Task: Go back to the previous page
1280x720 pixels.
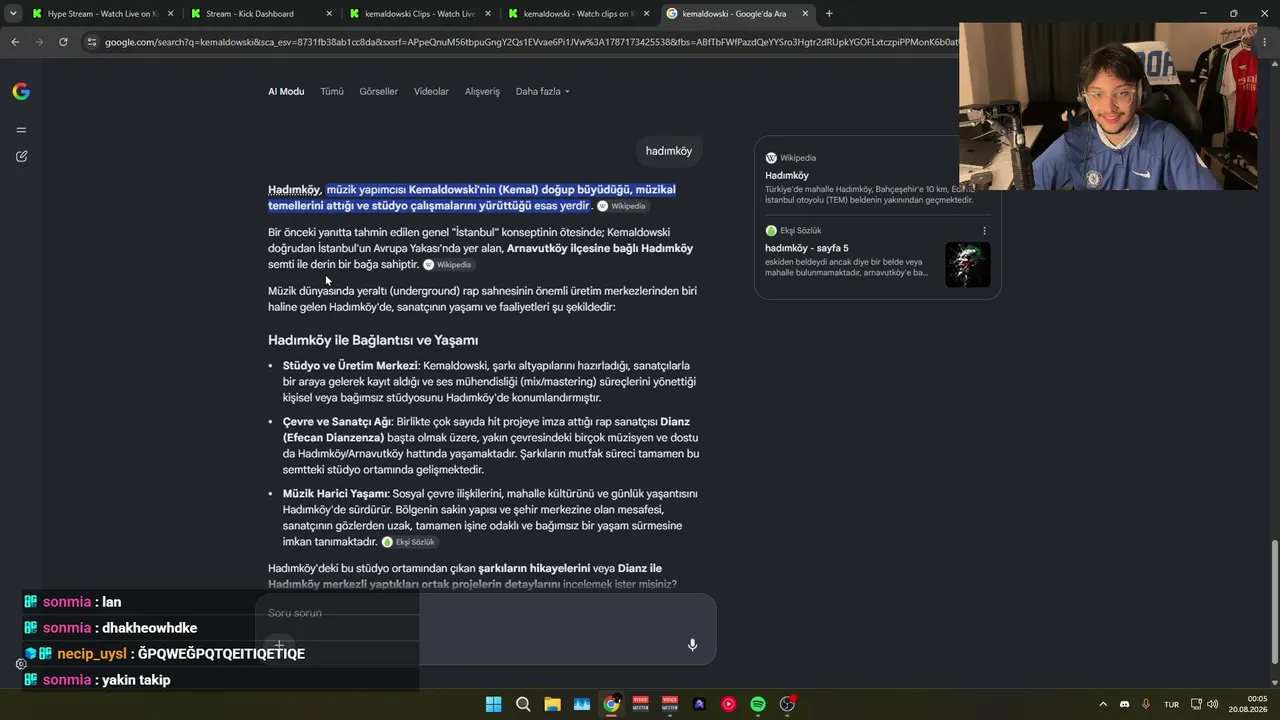Action: (x=15, y=42)
